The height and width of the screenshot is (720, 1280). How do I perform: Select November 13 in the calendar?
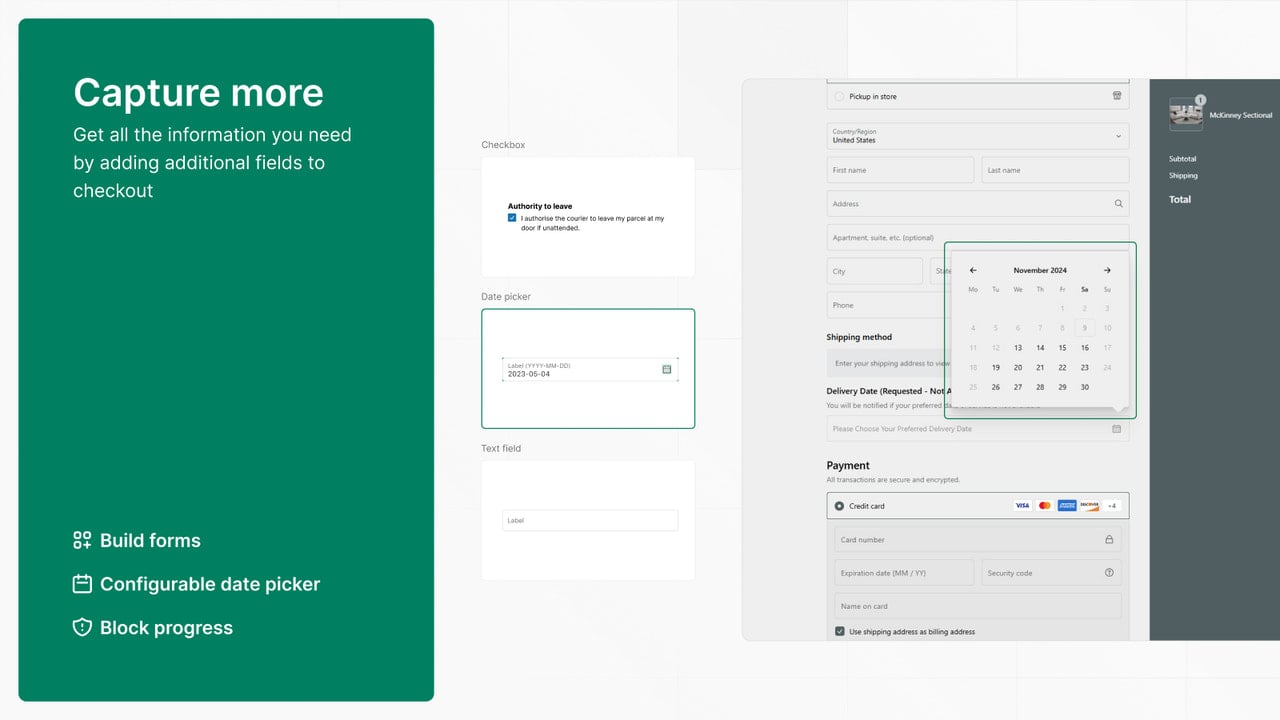pos(1018,348)
